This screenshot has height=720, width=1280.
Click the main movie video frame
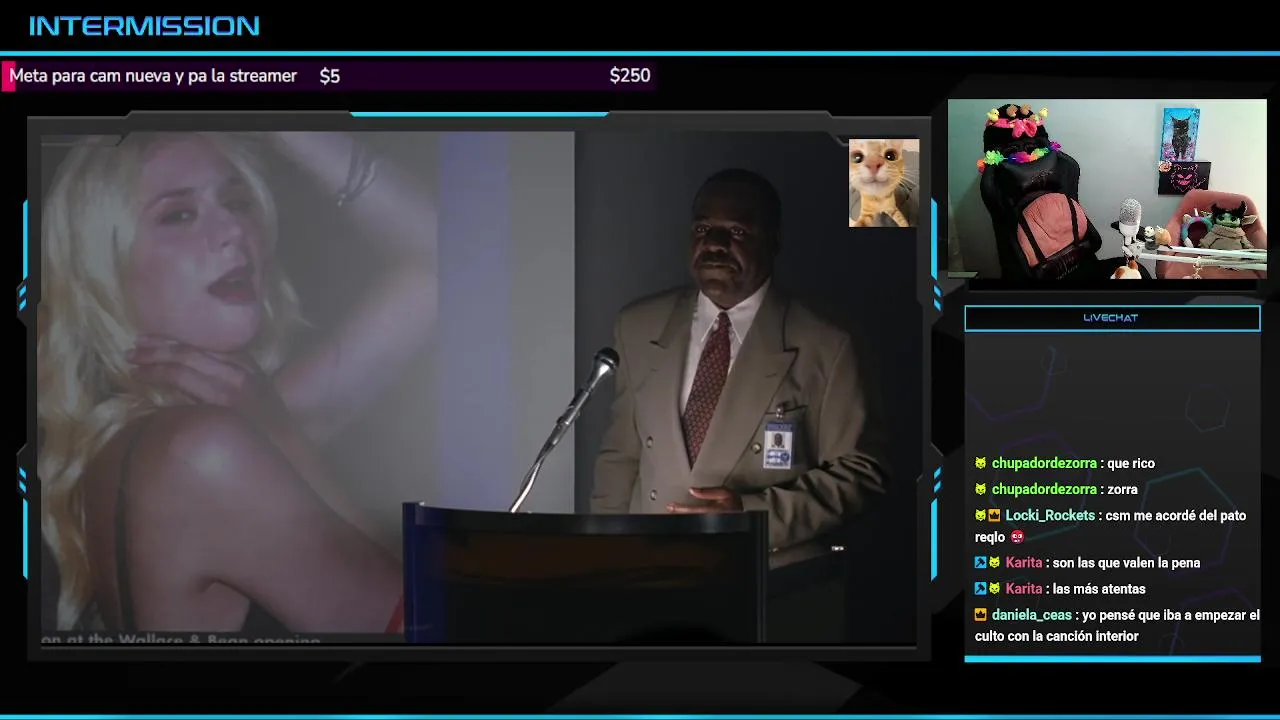coord(478,388)
